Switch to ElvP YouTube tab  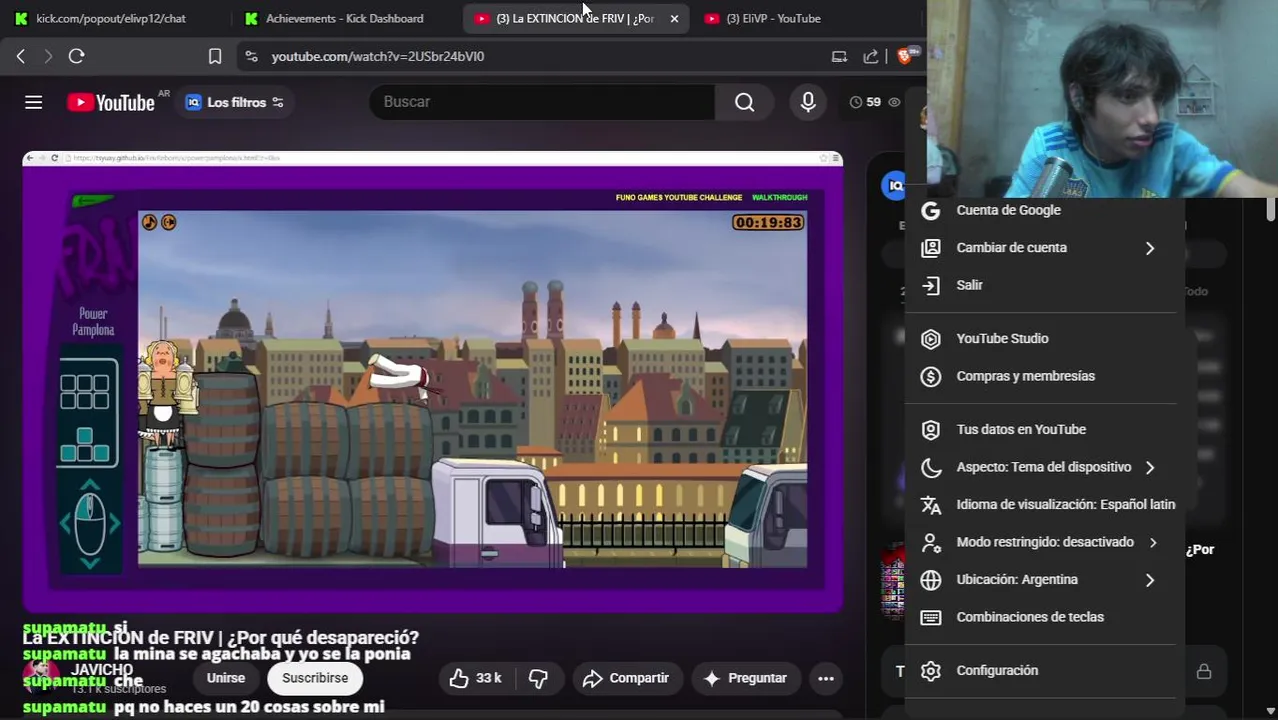[x=773, y=18]
